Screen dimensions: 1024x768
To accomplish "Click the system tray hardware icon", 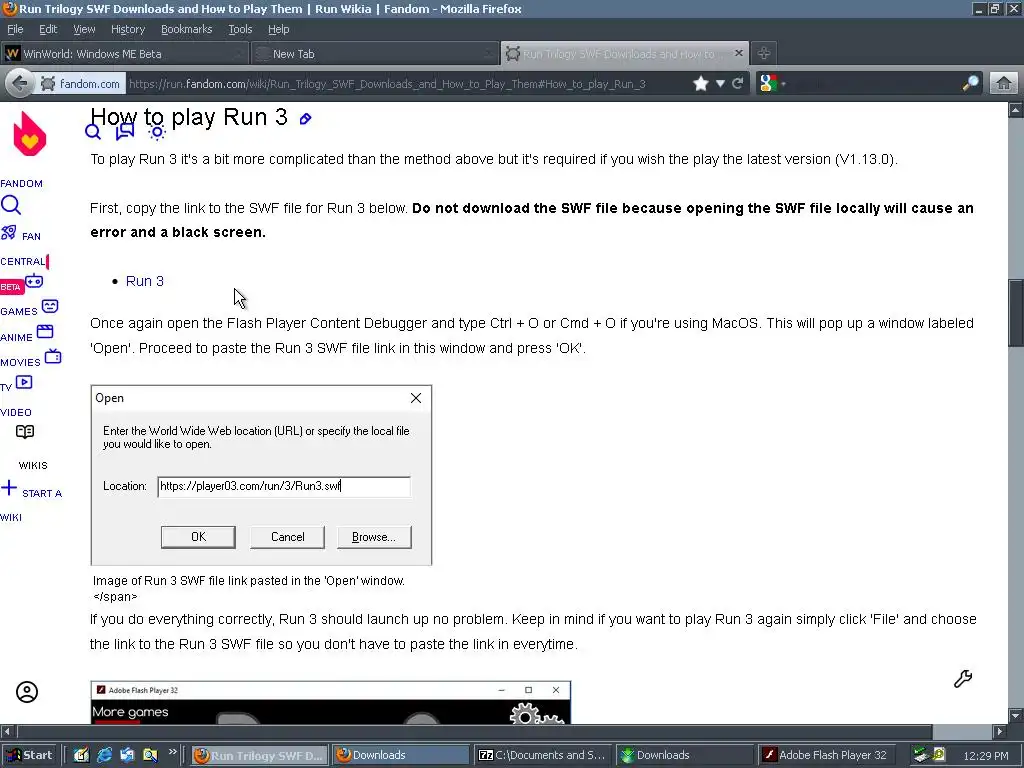I will (921, 755).
